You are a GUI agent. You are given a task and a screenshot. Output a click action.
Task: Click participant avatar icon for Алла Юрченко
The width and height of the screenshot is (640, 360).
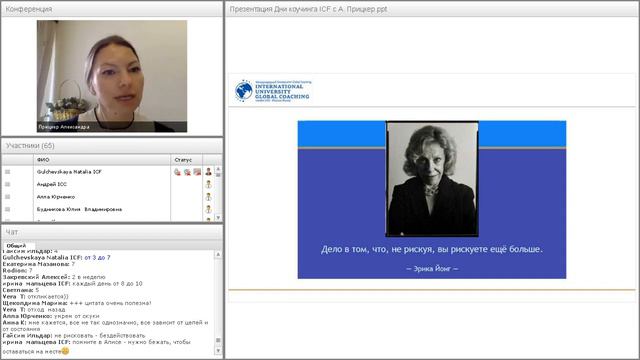pyautogui.click(x=209, y=197)
